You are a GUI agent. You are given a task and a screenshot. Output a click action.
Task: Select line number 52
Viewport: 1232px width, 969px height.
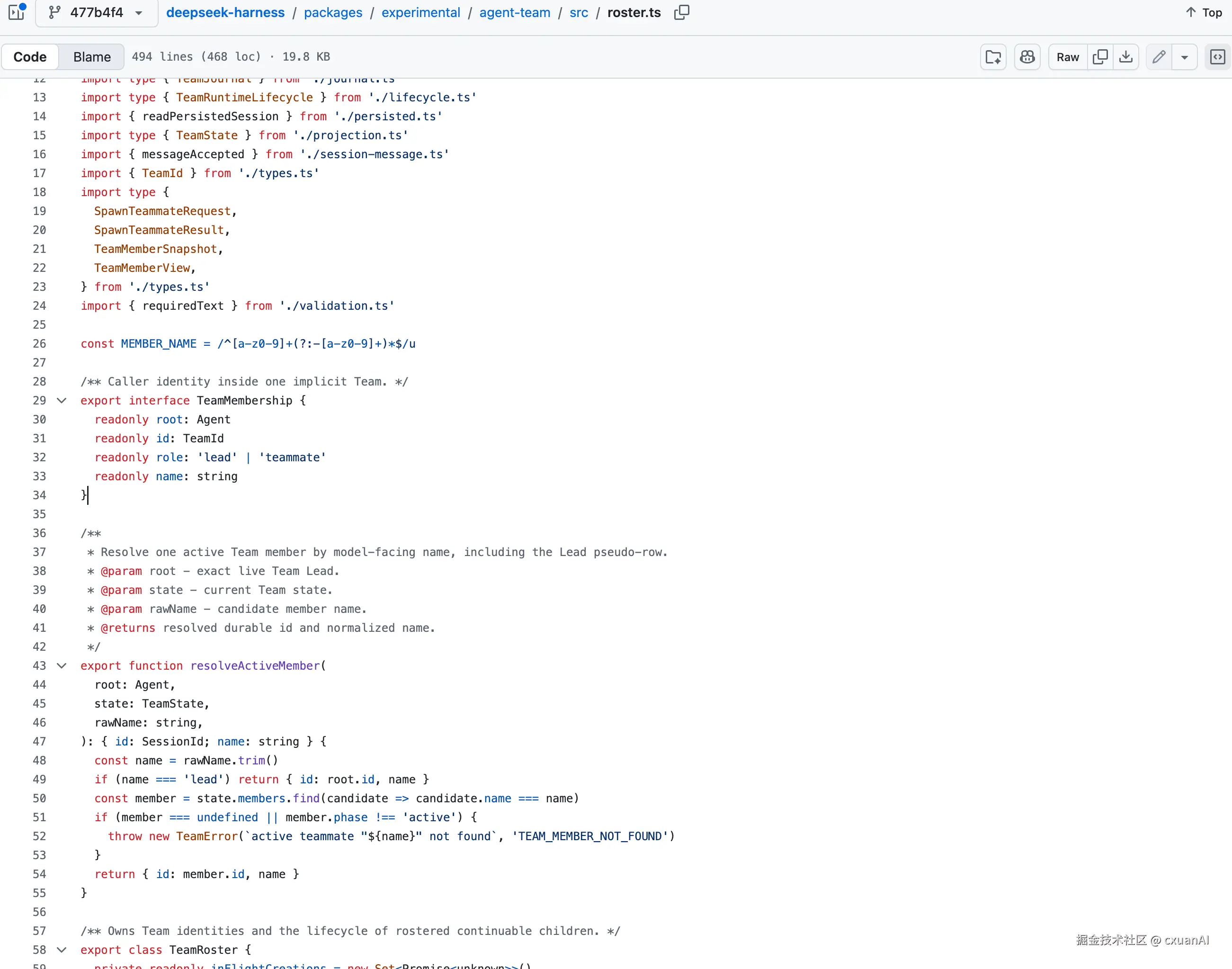[39, 836]
